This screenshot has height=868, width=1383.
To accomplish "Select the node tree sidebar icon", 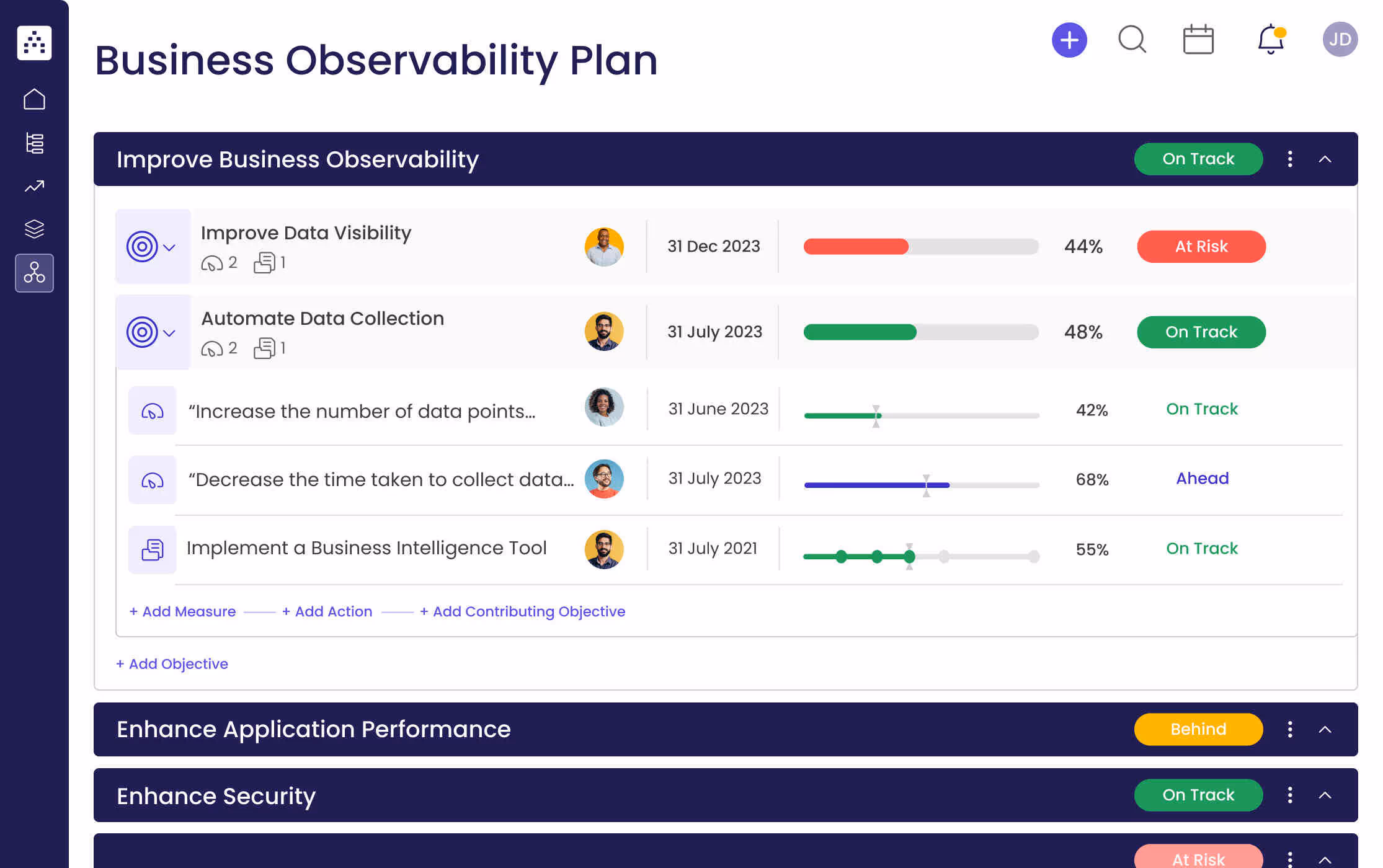I will click(x=35, y=273).
